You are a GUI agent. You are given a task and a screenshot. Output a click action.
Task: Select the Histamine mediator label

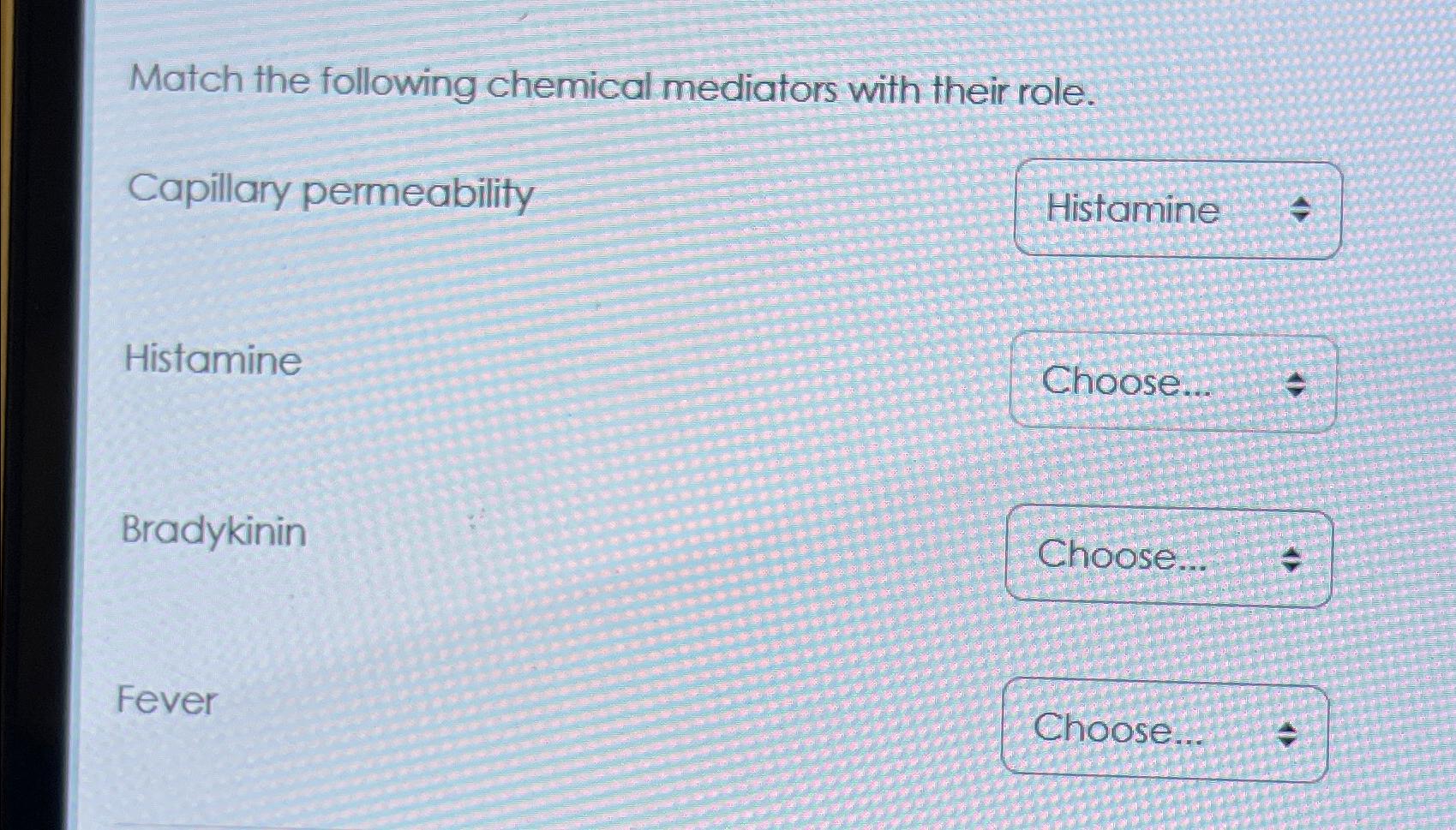click(x=212, y=361)
